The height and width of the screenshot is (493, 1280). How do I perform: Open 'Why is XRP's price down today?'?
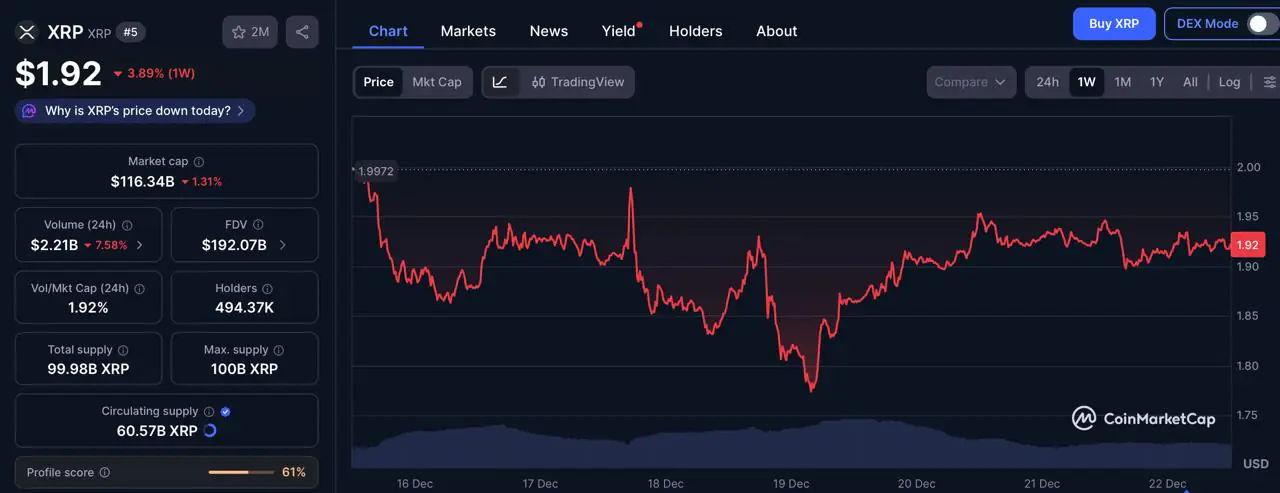click(x=135, y=111)
